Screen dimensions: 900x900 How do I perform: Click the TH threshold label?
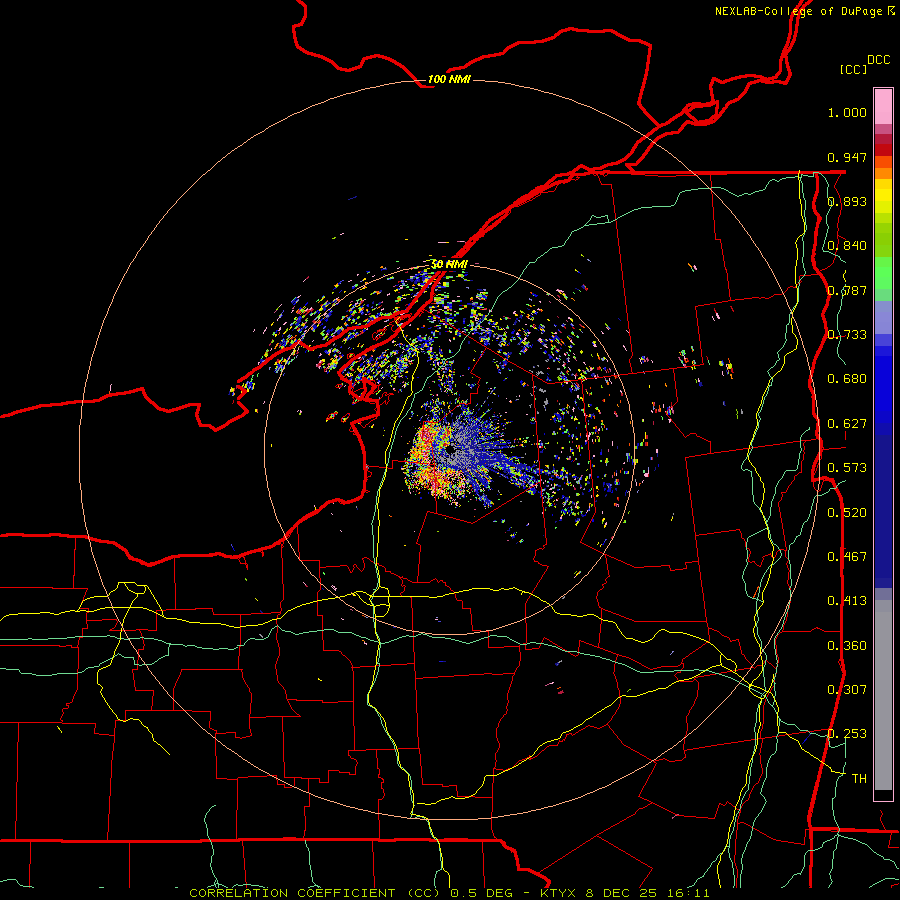[x=859, y=779]
